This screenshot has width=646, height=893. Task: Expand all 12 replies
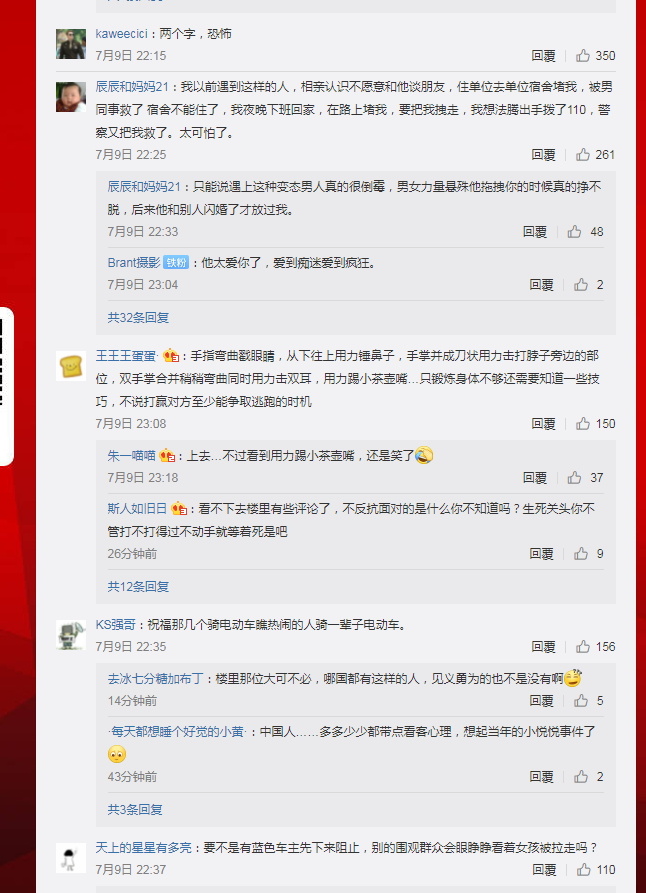tap(138, 586)
